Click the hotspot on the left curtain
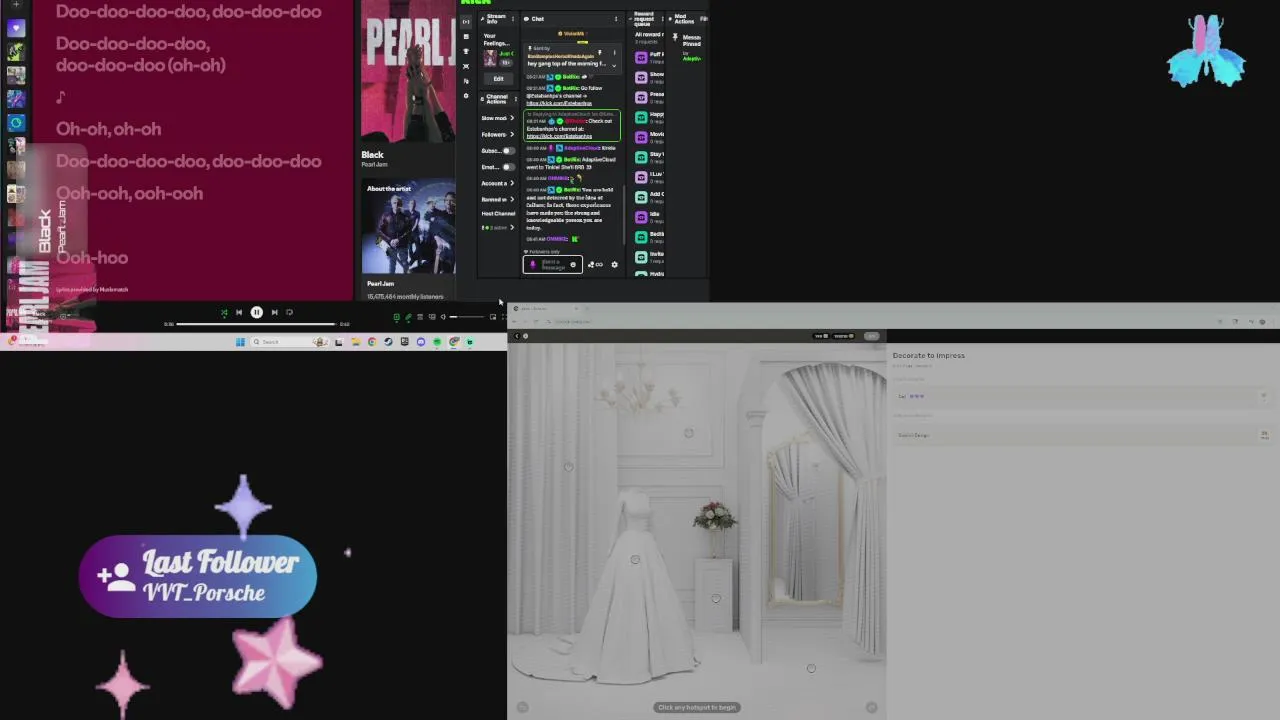 [568, 467]
